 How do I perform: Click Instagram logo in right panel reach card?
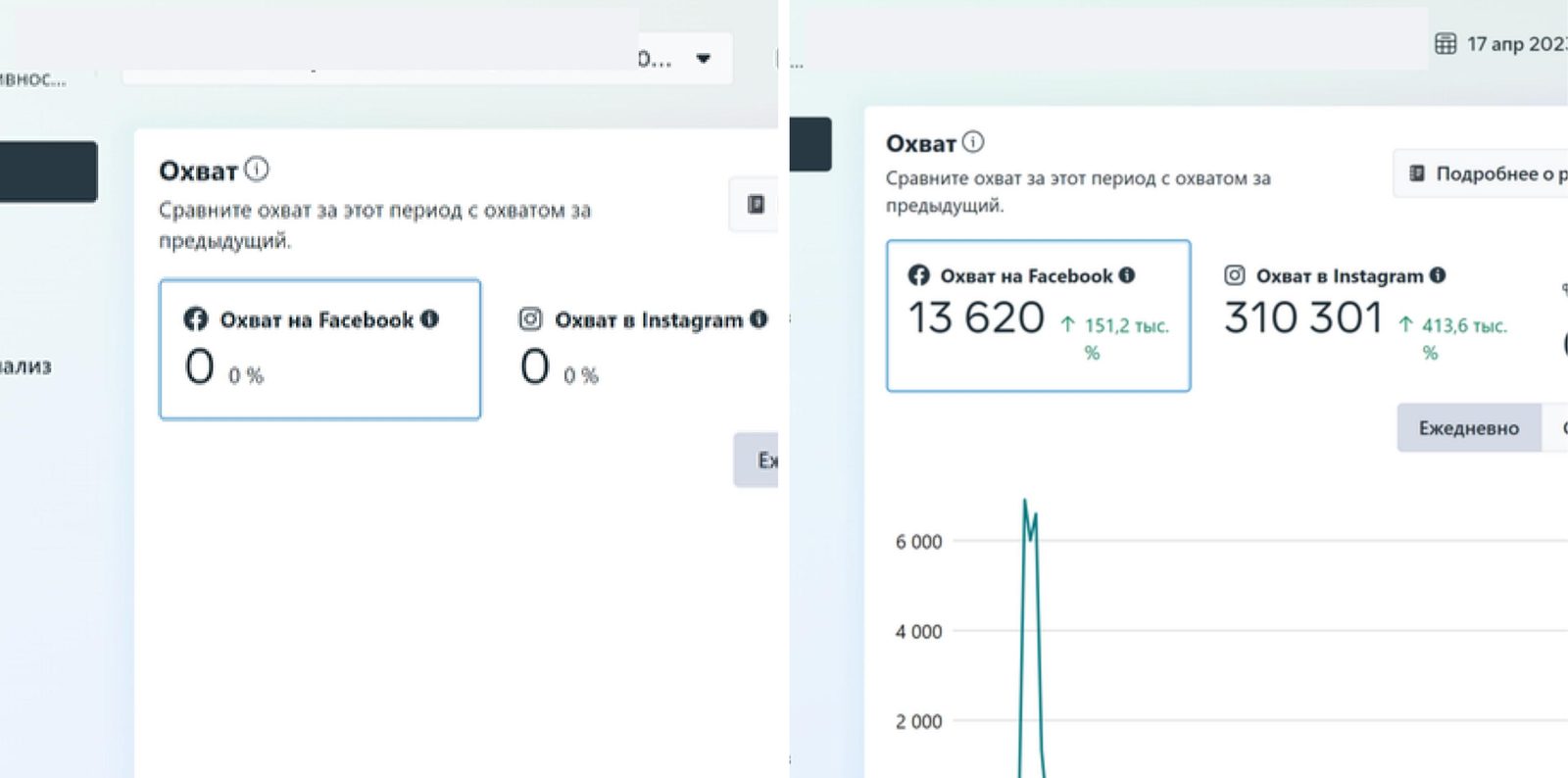[1235, 275]
